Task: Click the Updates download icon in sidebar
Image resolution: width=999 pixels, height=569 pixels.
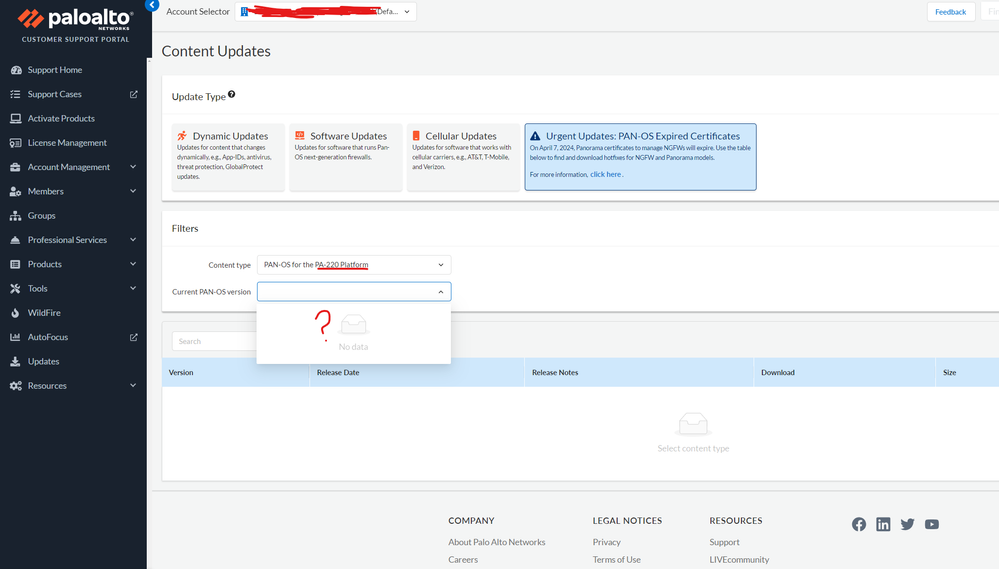Action: pyautogui.click(x=15, y=361)
